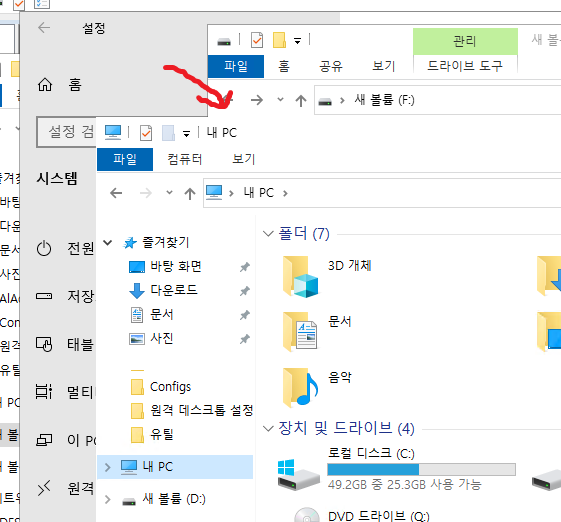Image resolution: width=561 pixels, height=522 pixels.
Task: Open DVD 드라이브 (Q:)
Action: pyautogui.click(x=361, y=516)
